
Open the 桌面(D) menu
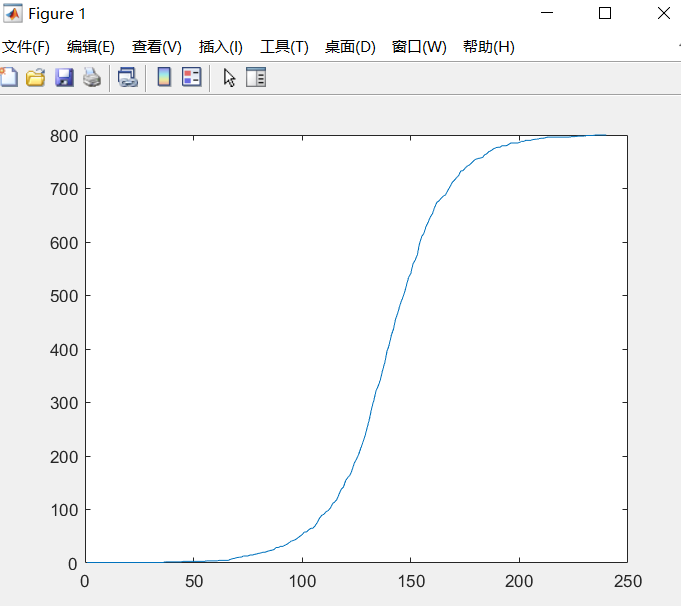point(350,46)
